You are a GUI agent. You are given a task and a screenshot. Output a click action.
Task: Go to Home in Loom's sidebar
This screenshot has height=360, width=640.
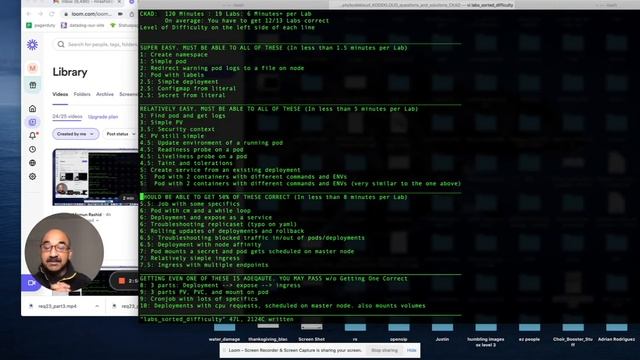33,108
